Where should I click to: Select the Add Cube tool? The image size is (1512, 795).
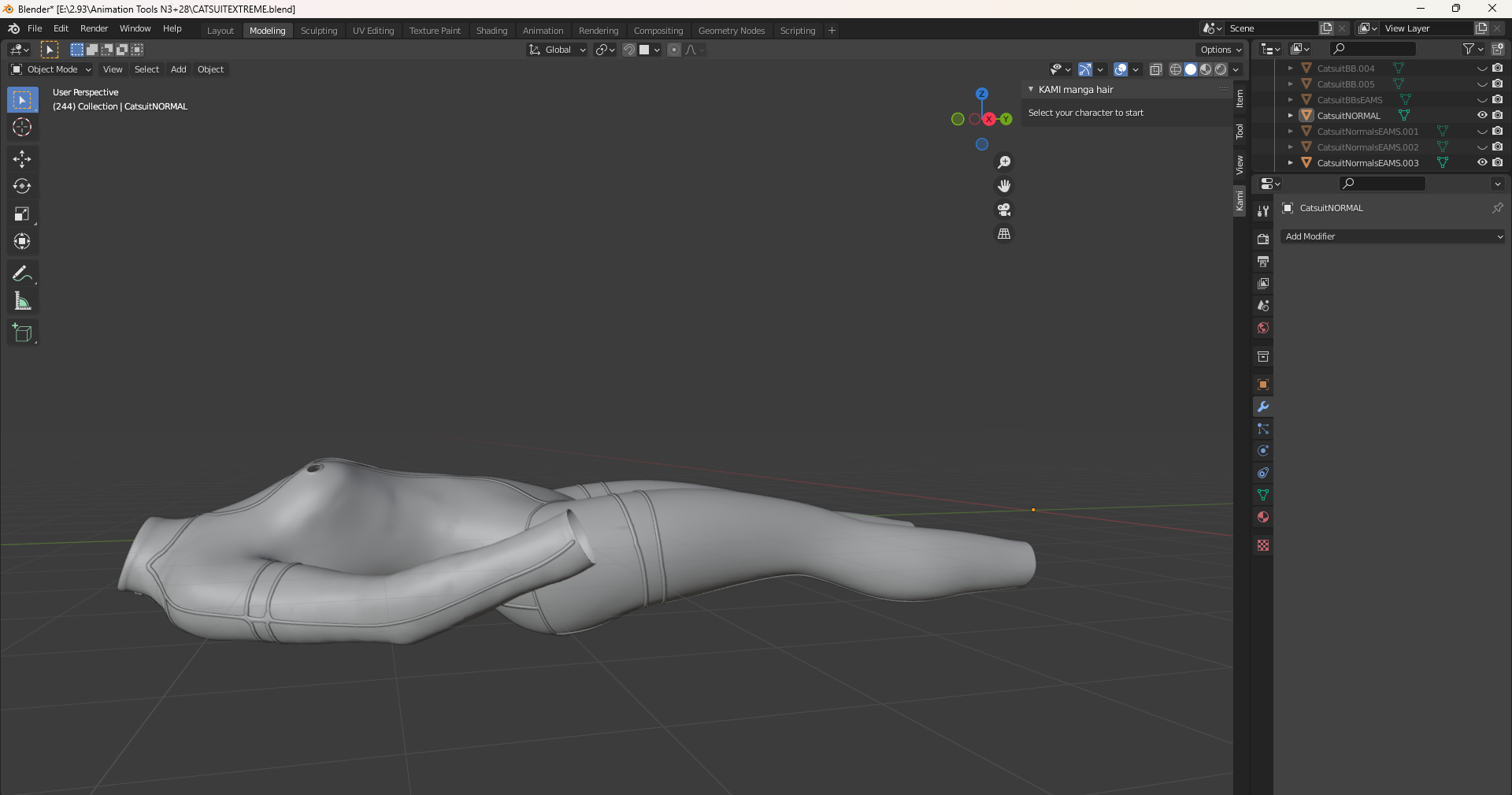click(x=22, y=332)
